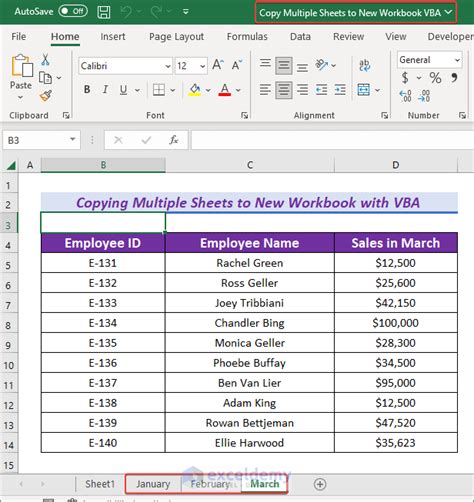Open the Fill Color palette arrow
The image size is (474, 502).
click(208, 90)
